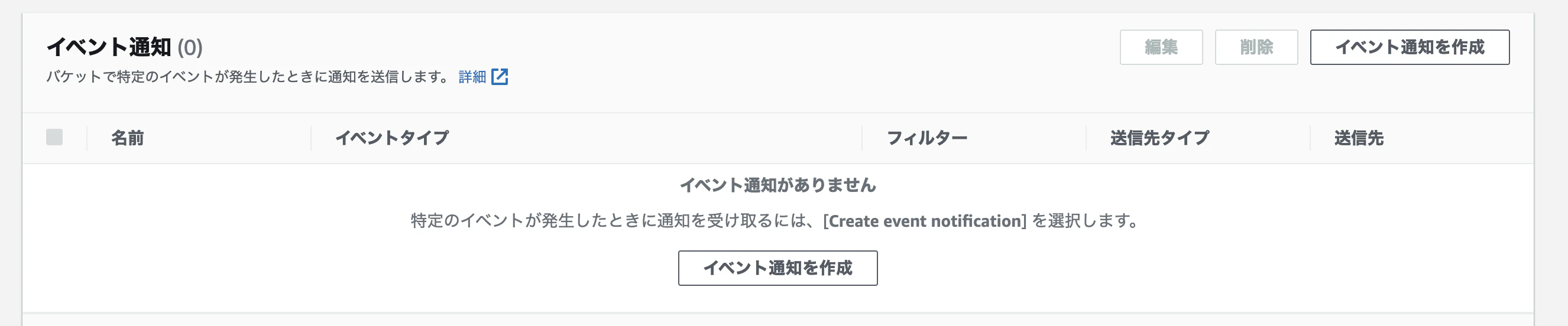Select the 送信先タイプ column header
The image size is (1568, 326).
pos(1159,138)
